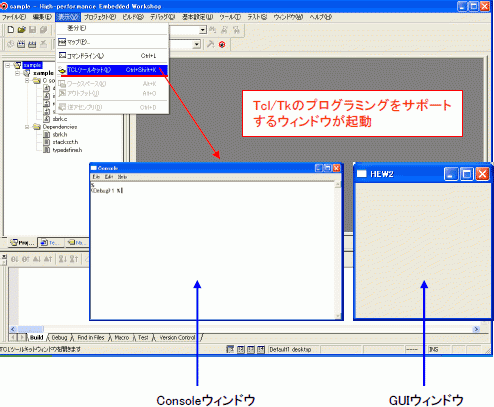The image size is (494, 407).
Task: Click the Save All toolbar icon
Action: [x=43, y=30]
